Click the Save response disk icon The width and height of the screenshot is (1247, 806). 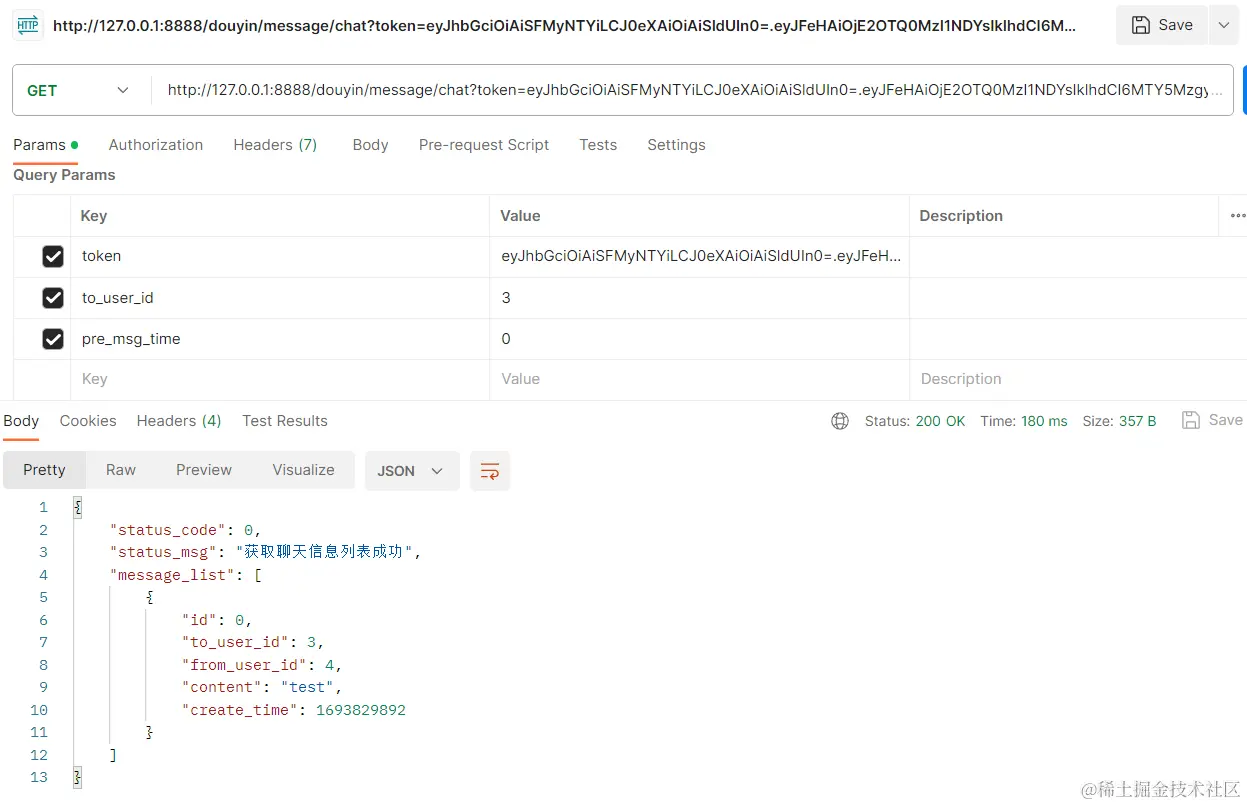pyautogui.click(x=1190, y=420)
